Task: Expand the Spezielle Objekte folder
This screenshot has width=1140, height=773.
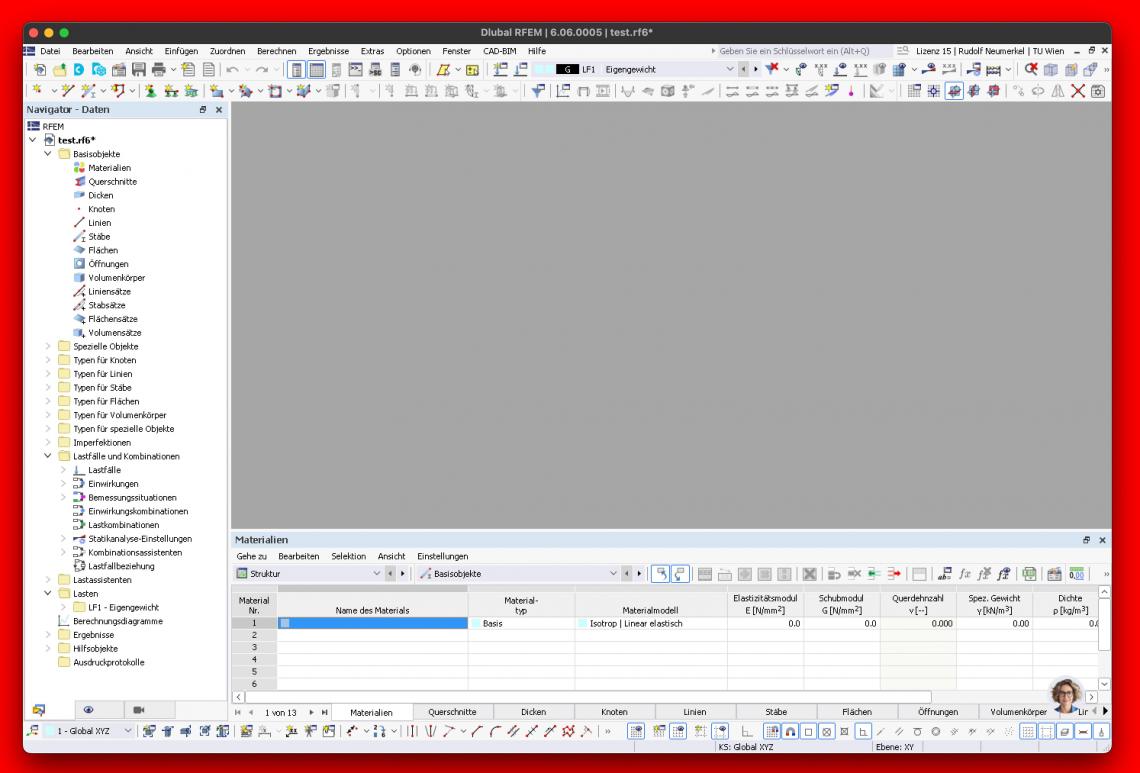Action: point(48,346)
